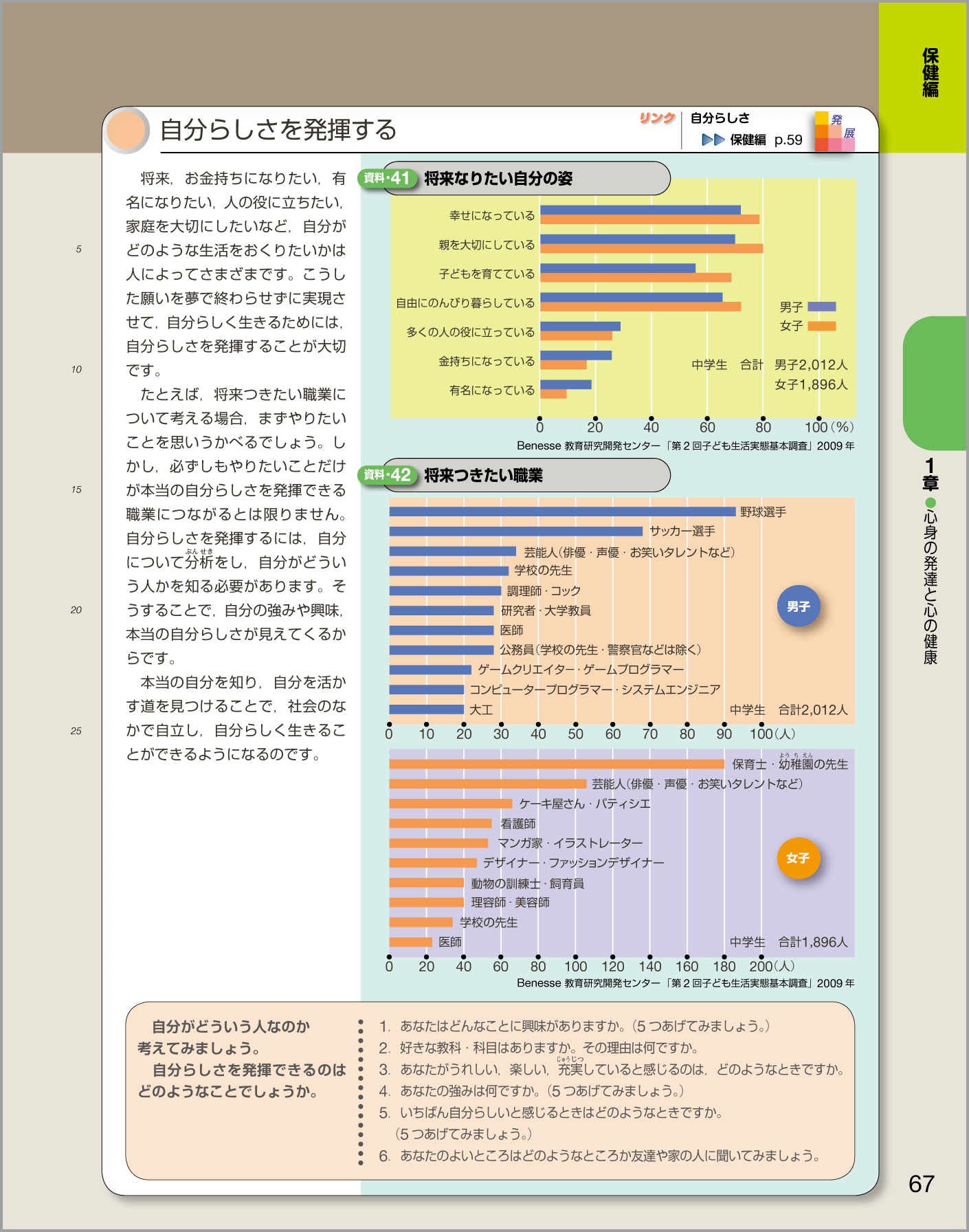Click the green 資料・41 badge
Screen dimensions: 969x1232
388,179
